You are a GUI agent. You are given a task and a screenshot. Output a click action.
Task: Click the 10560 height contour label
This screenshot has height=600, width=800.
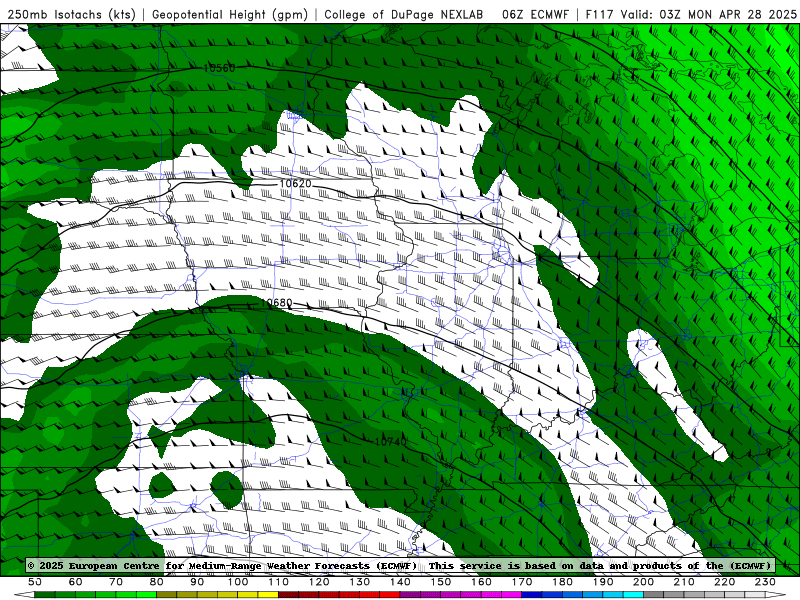[x=219, y=68]
